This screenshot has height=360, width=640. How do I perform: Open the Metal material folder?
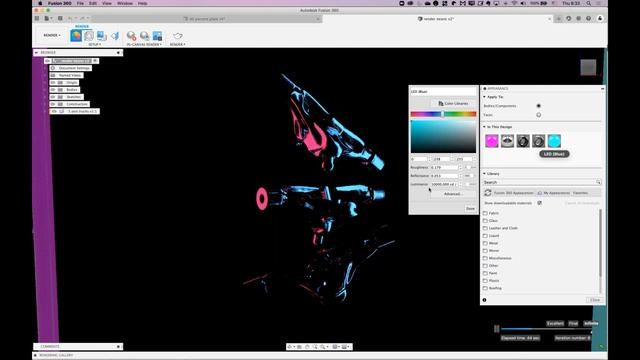[x=491, y=243]
